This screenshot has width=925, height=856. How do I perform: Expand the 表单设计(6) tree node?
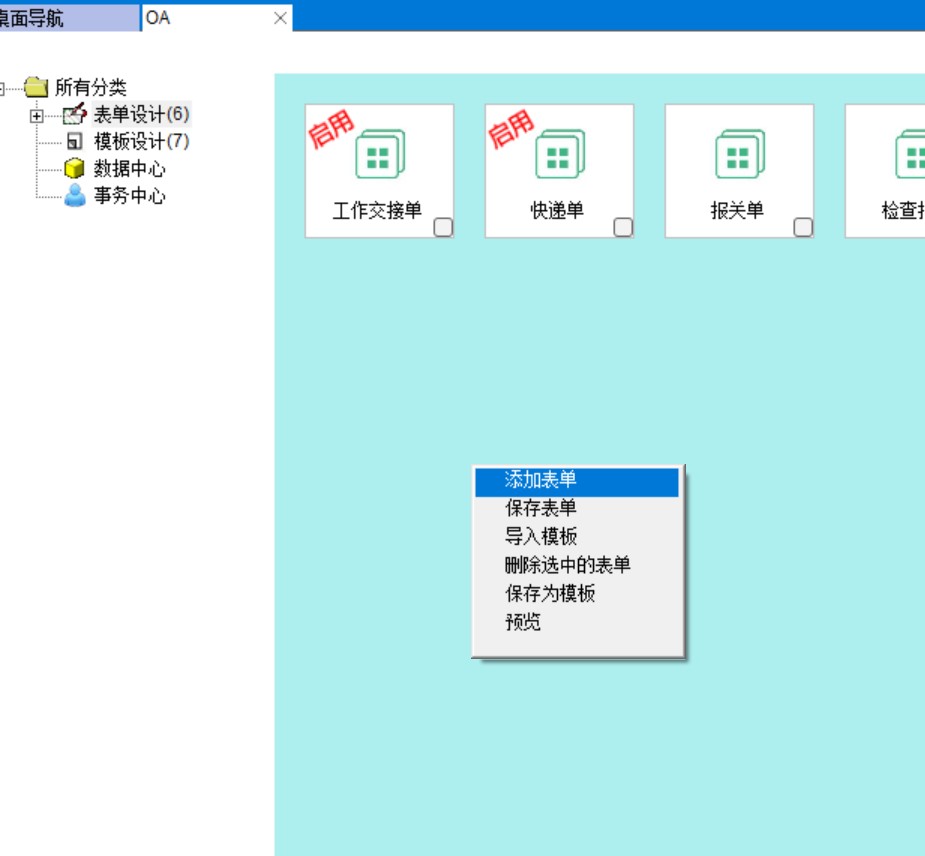(x=37, y=115)
